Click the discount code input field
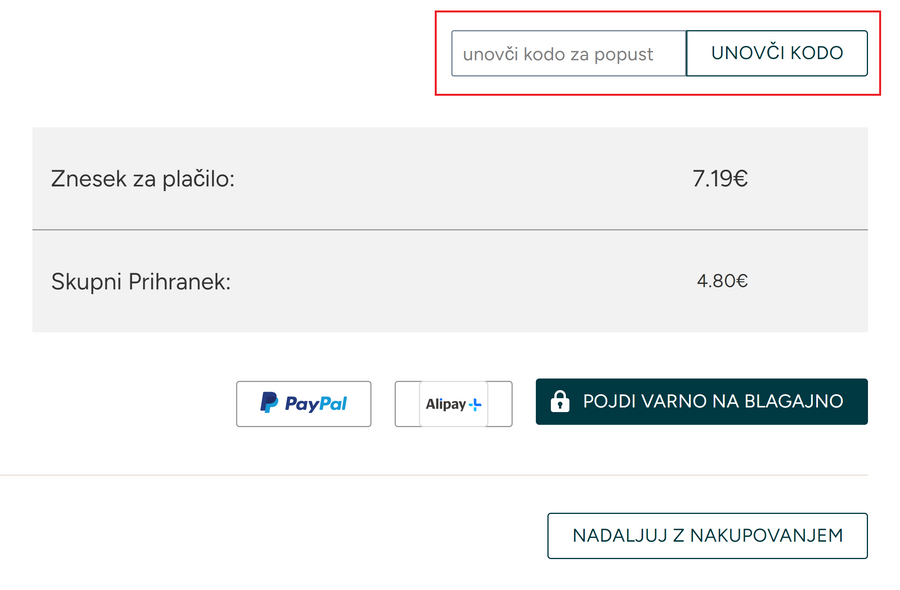Viewport: 900px width, 590px height. click(568, 54)
